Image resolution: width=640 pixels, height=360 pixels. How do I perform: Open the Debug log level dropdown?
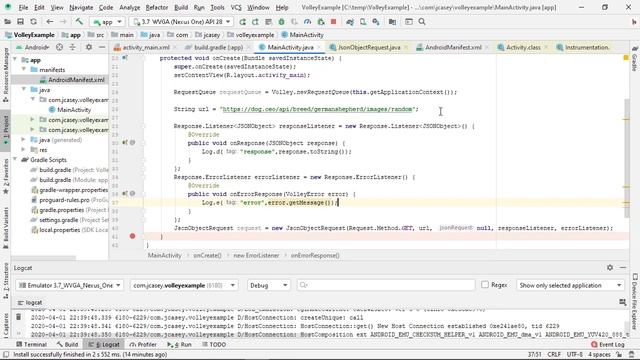point(269,285)
